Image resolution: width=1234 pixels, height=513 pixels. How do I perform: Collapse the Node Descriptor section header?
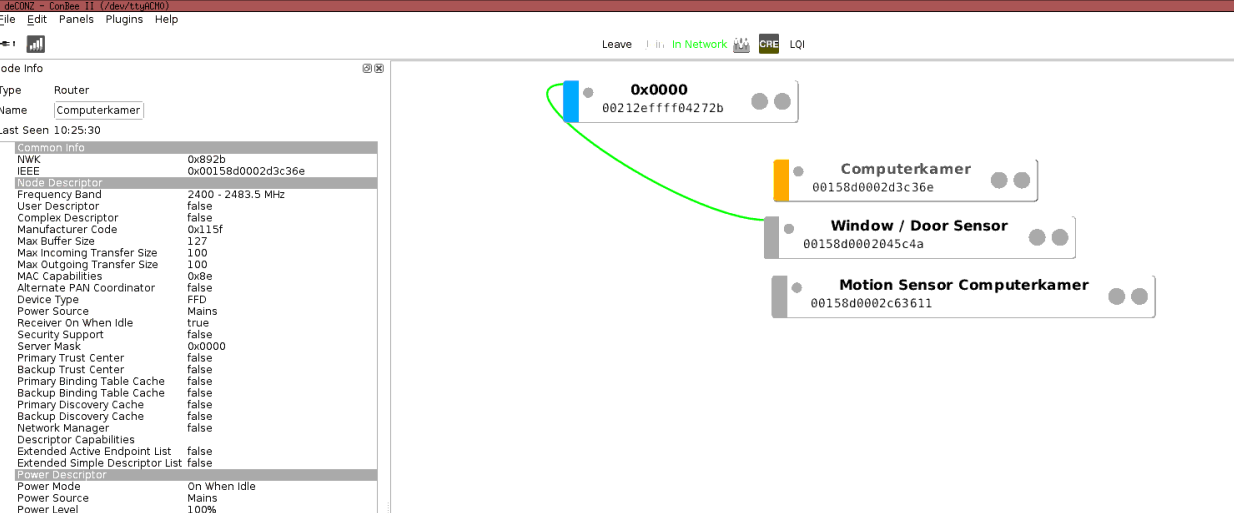click(x=196, y=183)
